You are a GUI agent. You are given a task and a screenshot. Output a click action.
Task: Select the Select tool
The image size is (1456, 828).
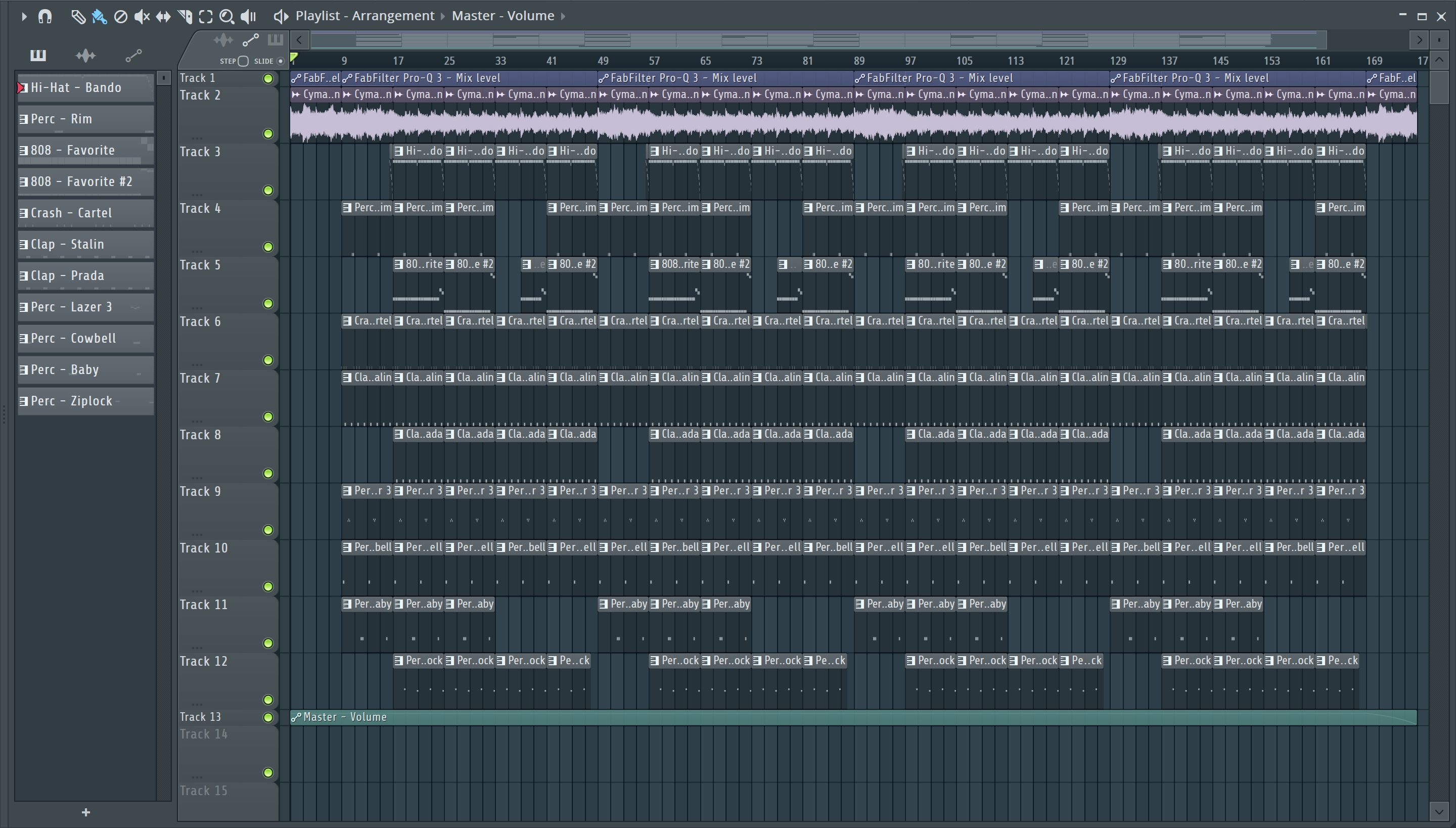[x=206, y=17]
